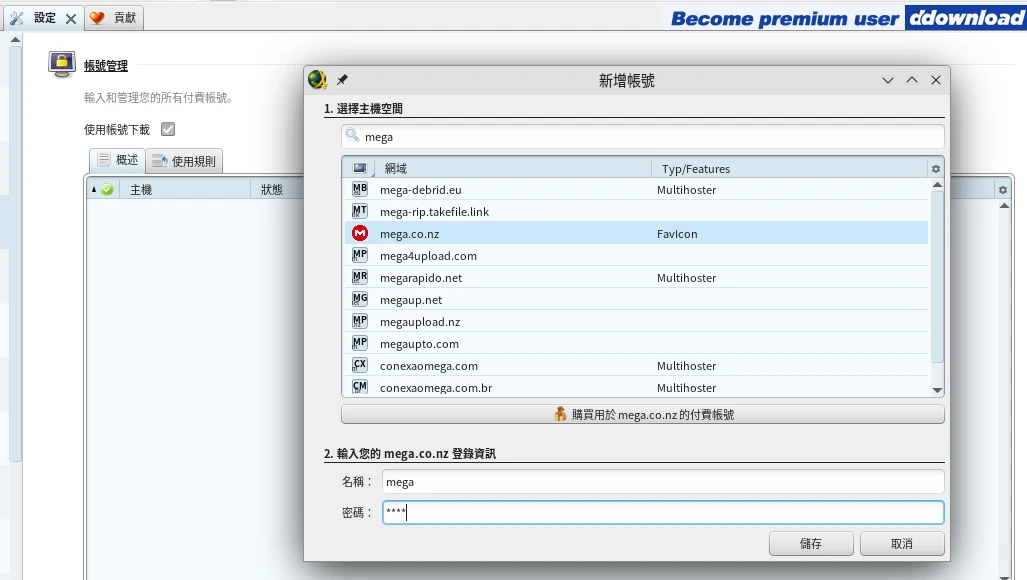Select megarapido.net row
The image size is (1027, 580).
[636, 278]
